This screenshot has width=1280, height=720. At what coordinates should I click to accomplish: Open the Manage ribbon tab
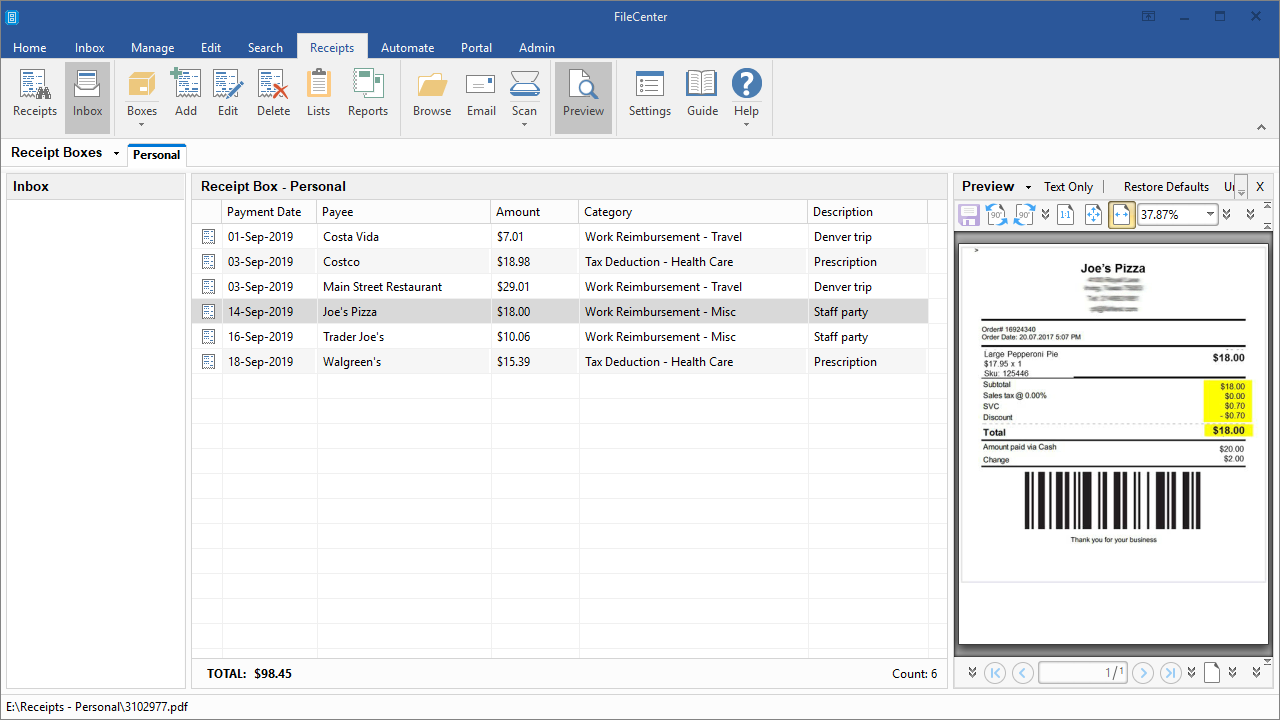coord(152,47)
